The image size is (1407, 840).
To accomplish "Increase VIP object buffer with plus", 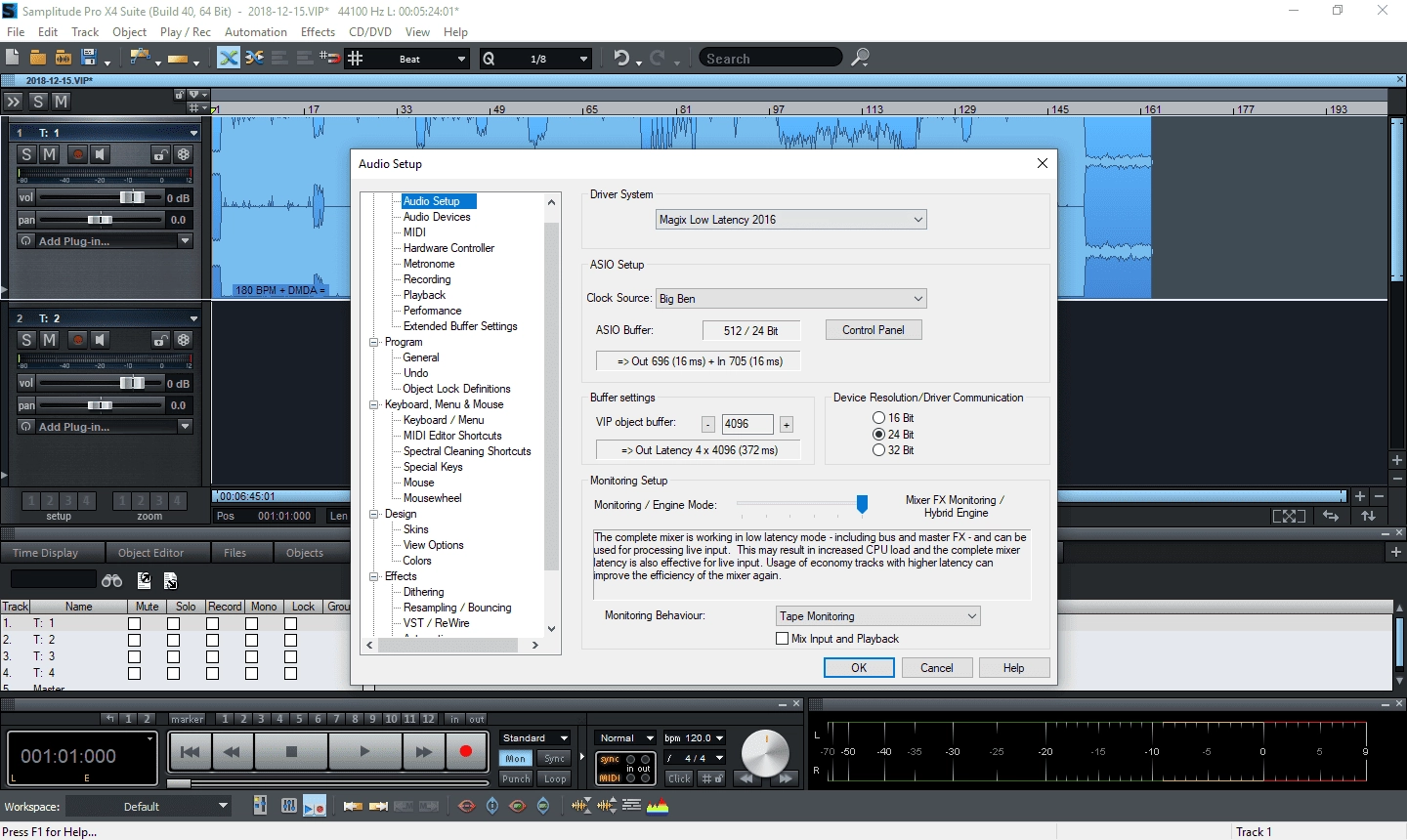I will (787, 424).
